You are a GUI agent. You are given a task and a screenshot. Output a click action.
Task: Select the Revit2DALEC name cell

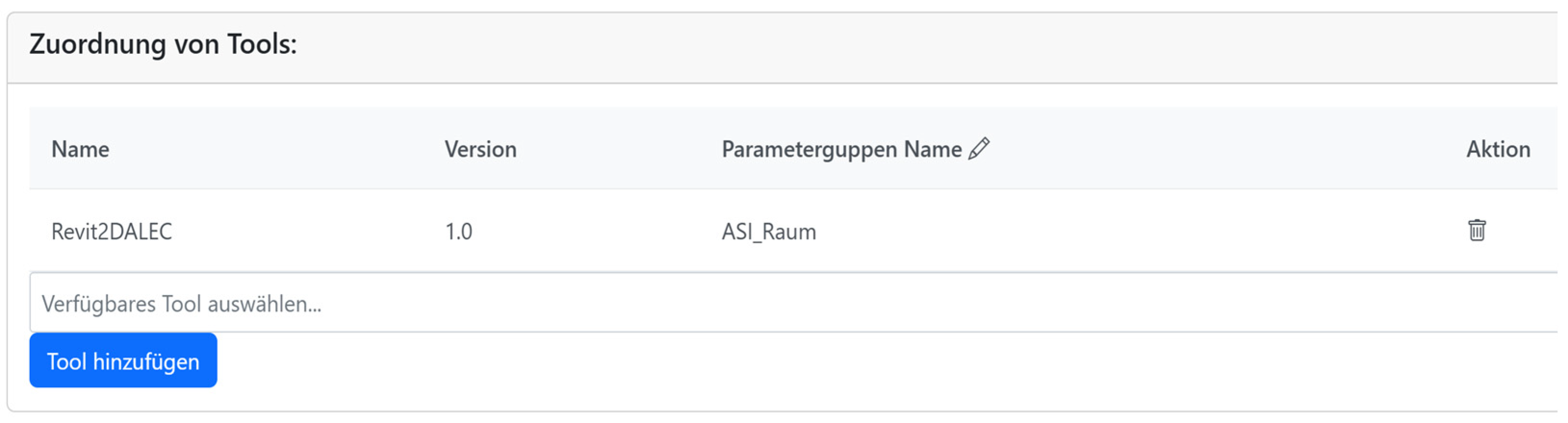[x=112, y=231]
